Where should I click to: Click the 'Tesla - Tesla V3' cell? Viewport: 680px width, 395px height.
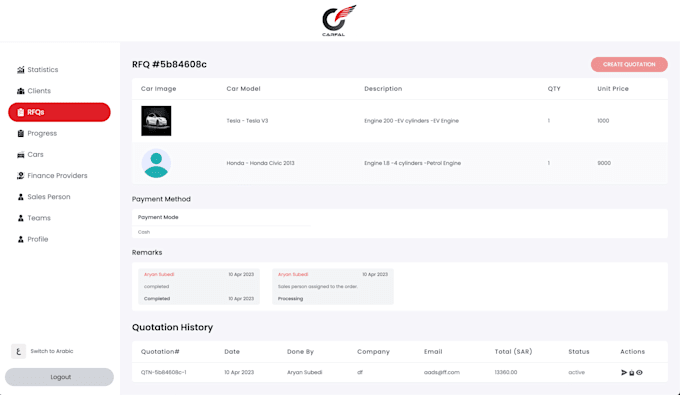pyautogui.click(x=247, y=121)
